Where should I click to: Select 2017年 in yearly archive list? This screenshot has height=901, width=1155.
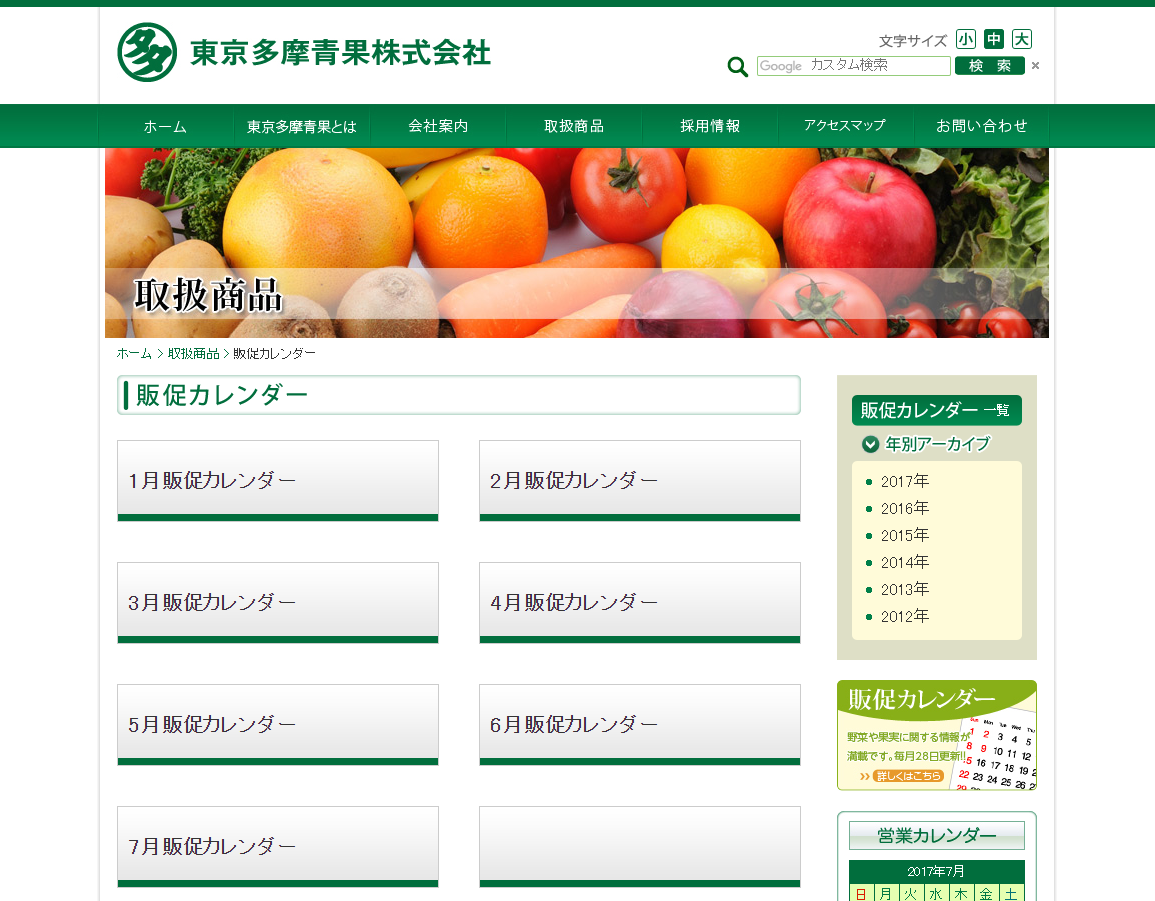905,481
